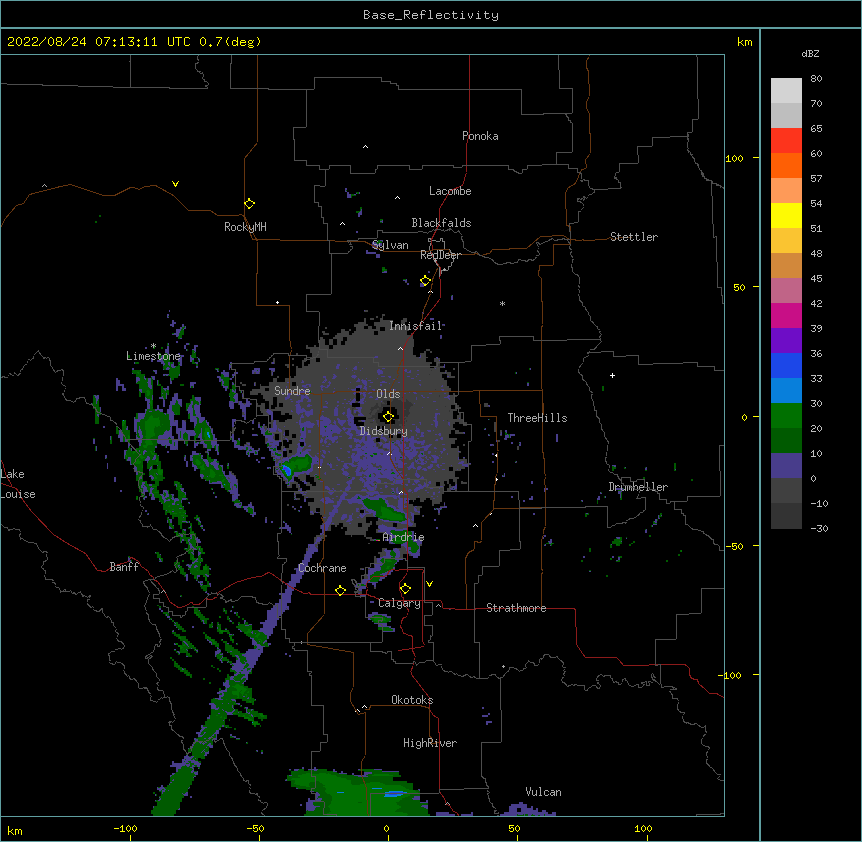This screenshot has height=842, width=862.
Task: Pick the dark green 20 dBZ swatch
Action: click(x=786, y=440)
